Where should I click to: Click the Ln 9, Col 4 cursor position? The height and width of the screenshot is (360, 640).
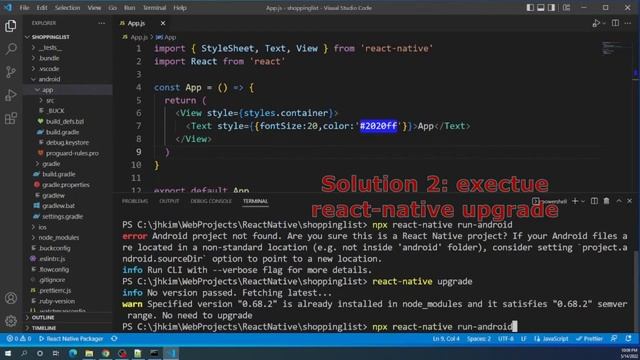click(x=446, y=339)
